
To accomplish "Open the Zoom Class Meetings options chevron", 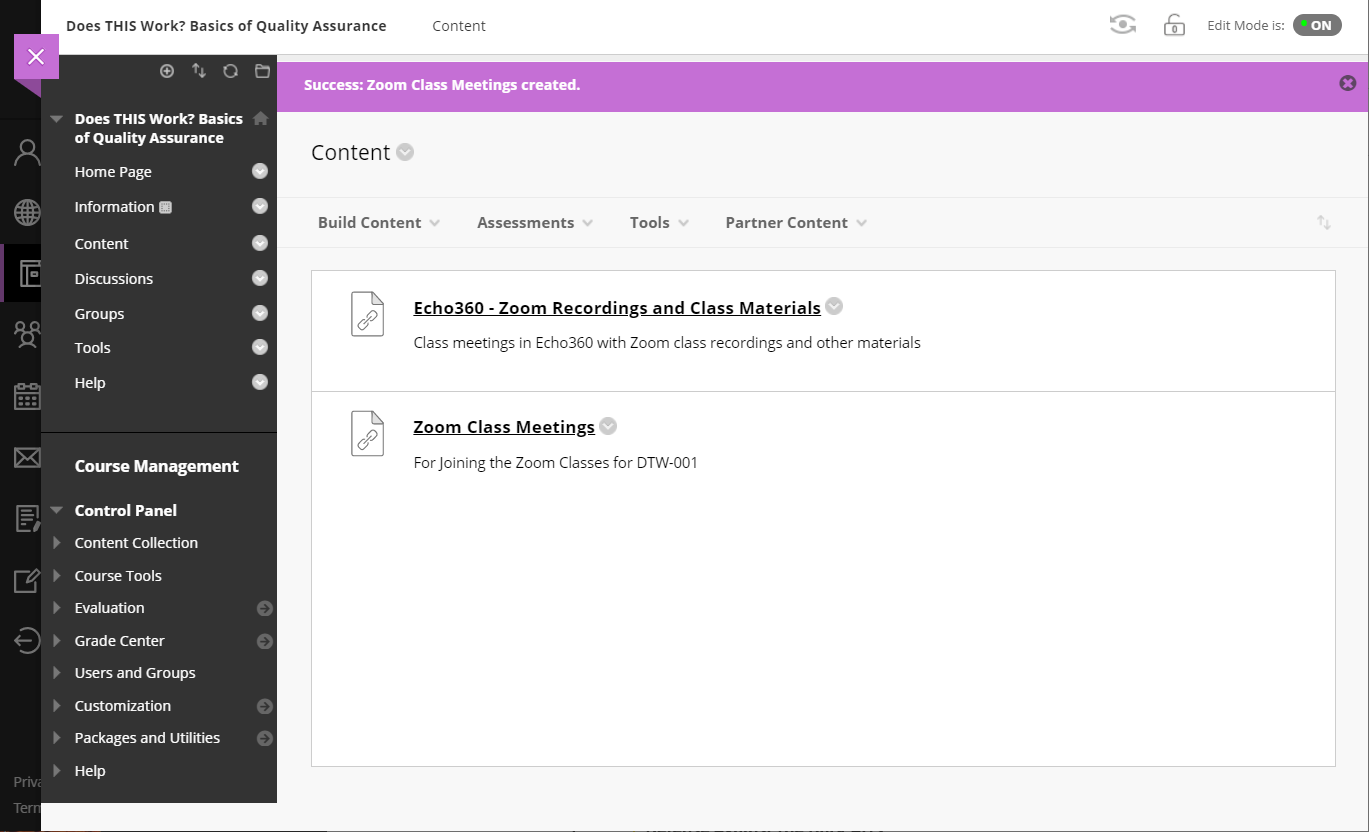I will click(x=608, y=426).
